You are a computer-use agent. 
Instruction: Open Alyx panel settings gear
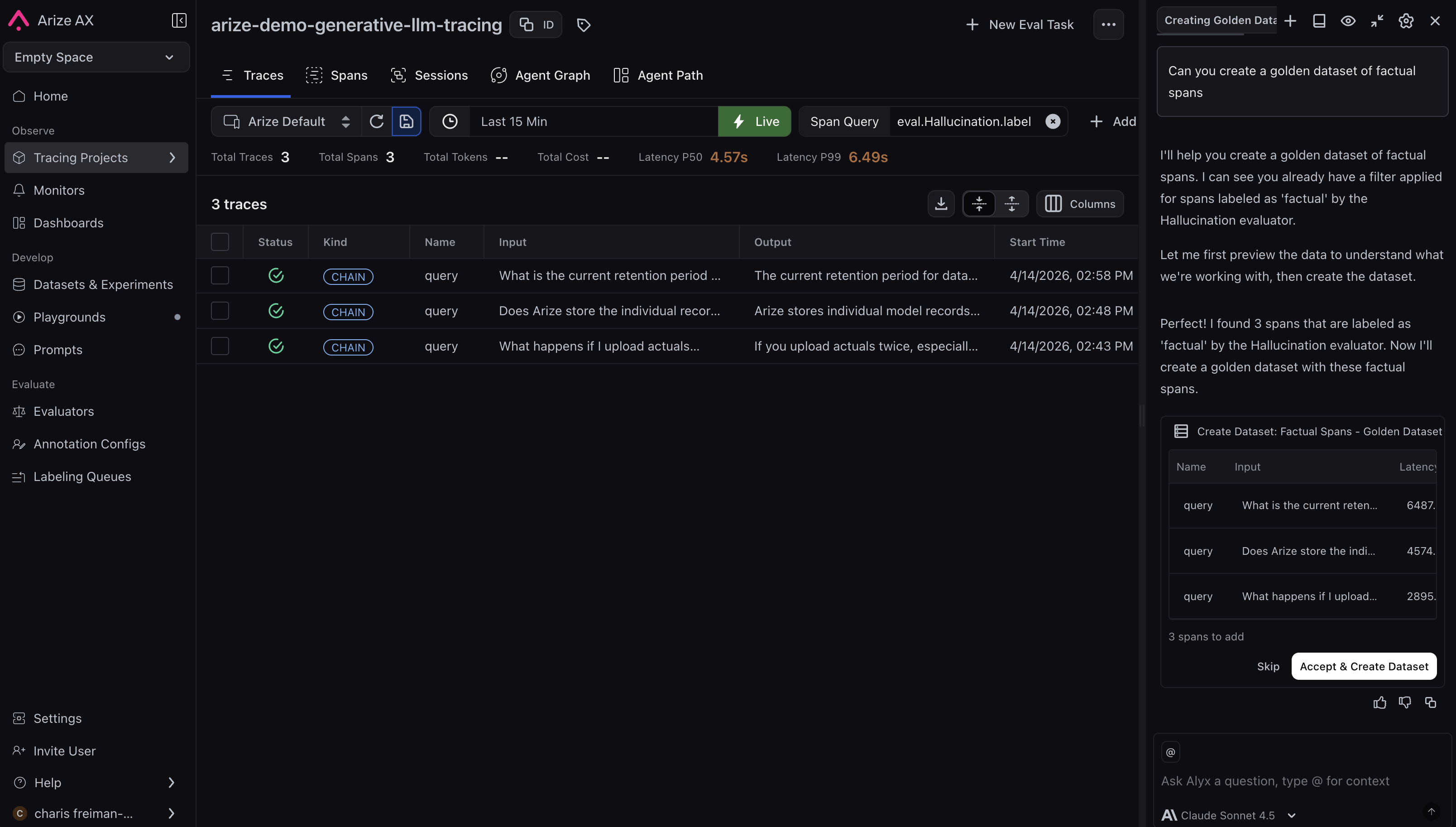1406,20
